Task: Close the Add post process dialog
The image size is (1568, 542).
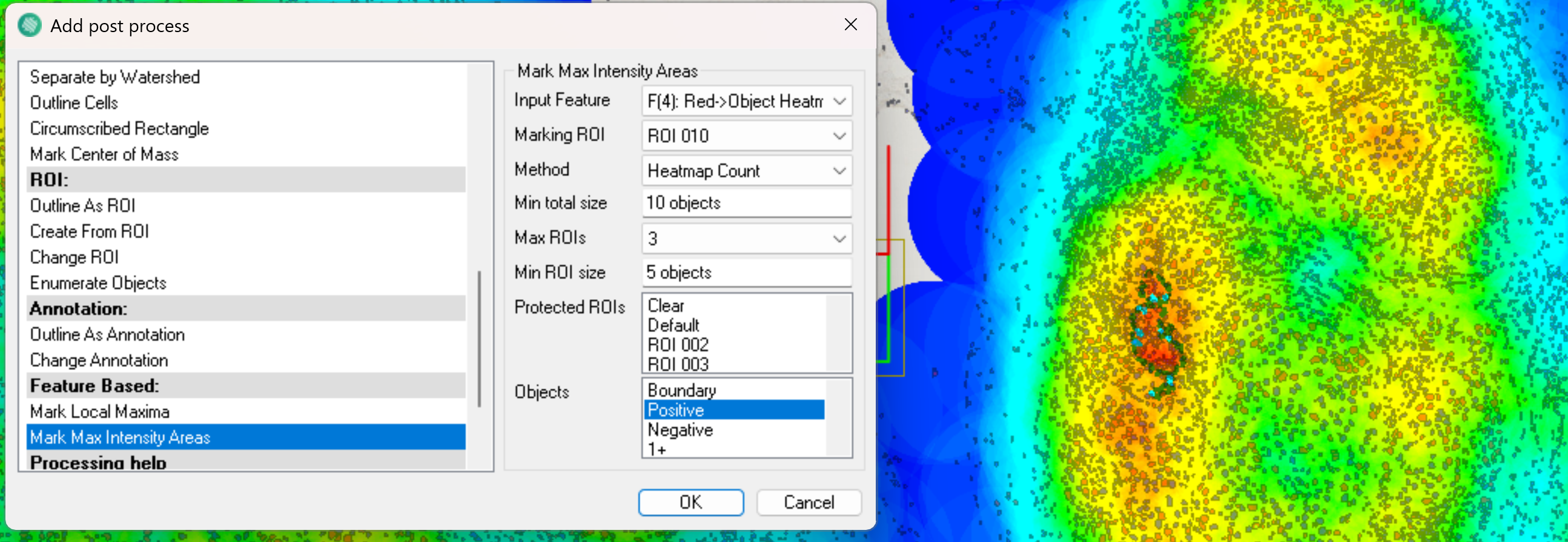Action: click(x=850, y=24)
